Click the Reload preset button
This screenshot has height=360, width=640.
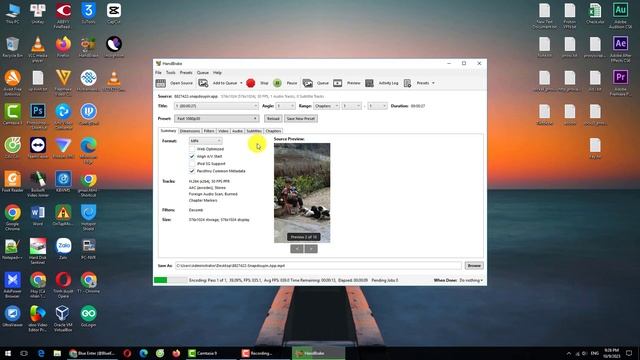click(273, 119)
